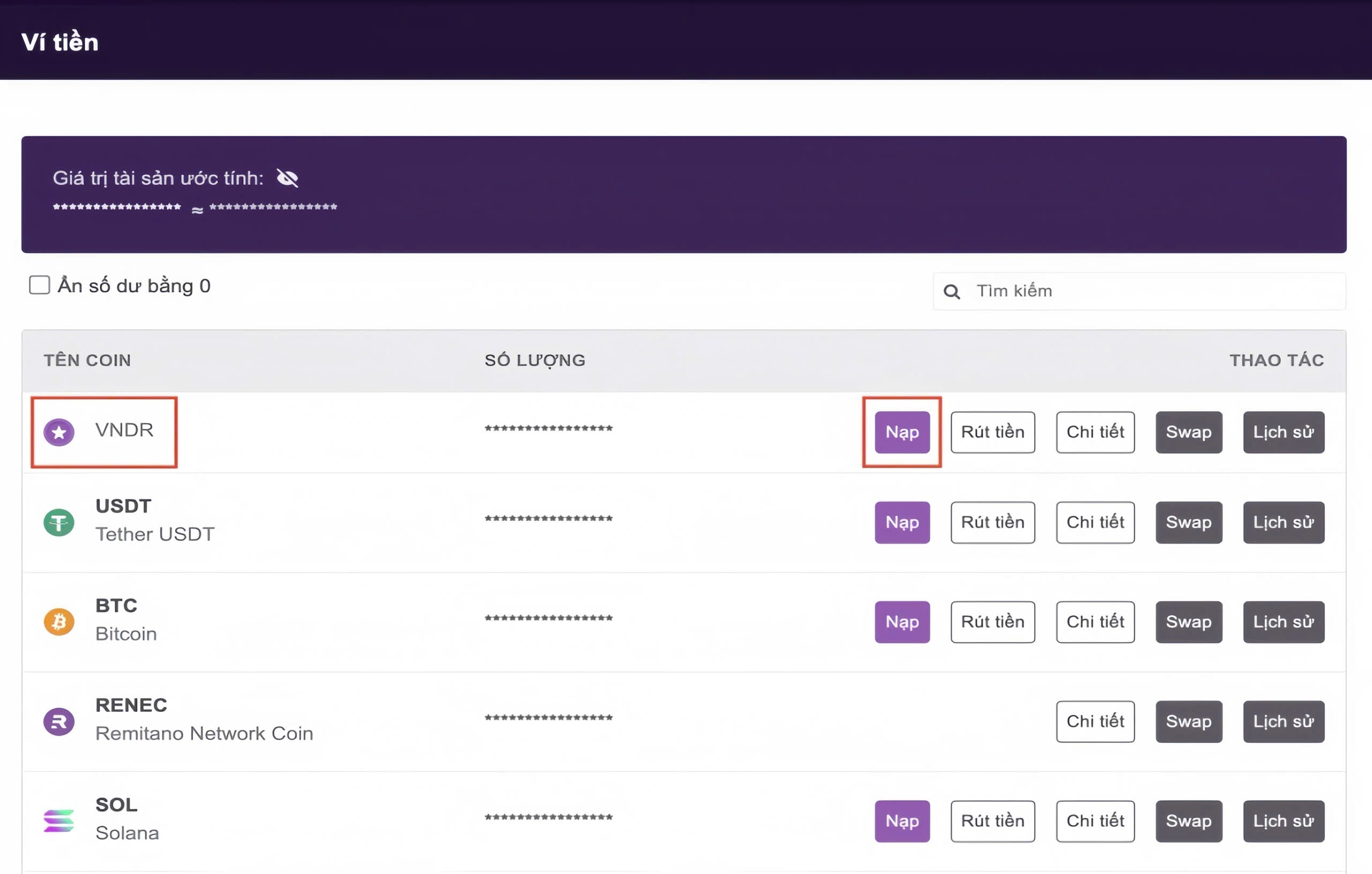Open Lịch sử for RENEC
The height and width of the screenshot is (874, 1372).
[x=1284, y=722]
